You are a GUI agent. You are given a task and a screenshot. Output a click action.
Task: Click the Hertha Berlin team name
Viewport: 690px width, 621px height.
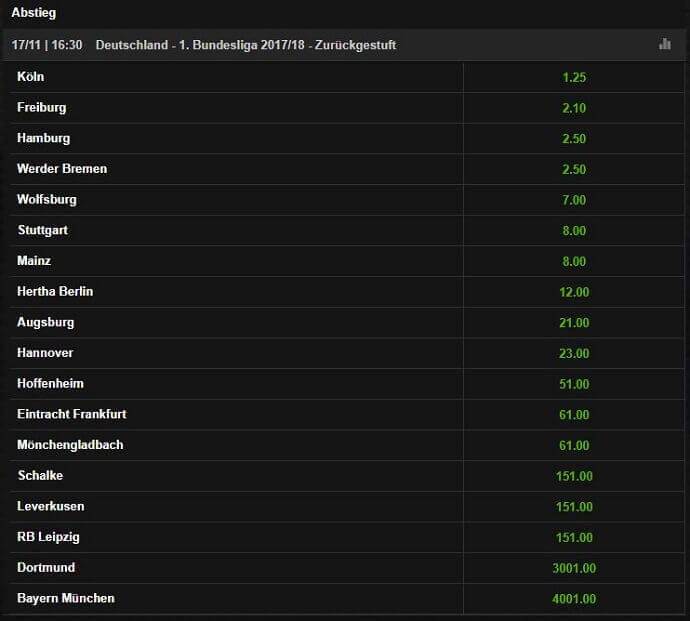pos(55,291)
